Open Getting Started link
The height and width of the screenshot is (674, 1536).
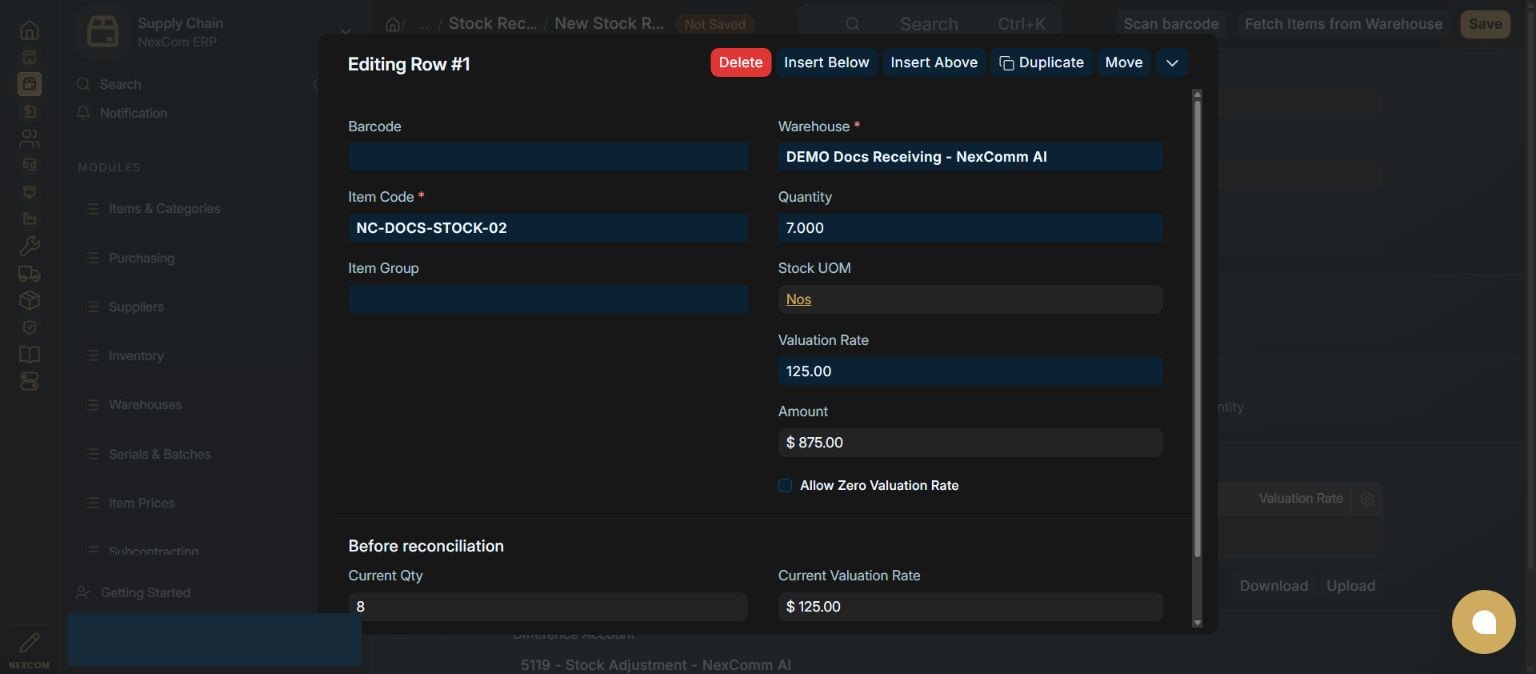(145, 592)
